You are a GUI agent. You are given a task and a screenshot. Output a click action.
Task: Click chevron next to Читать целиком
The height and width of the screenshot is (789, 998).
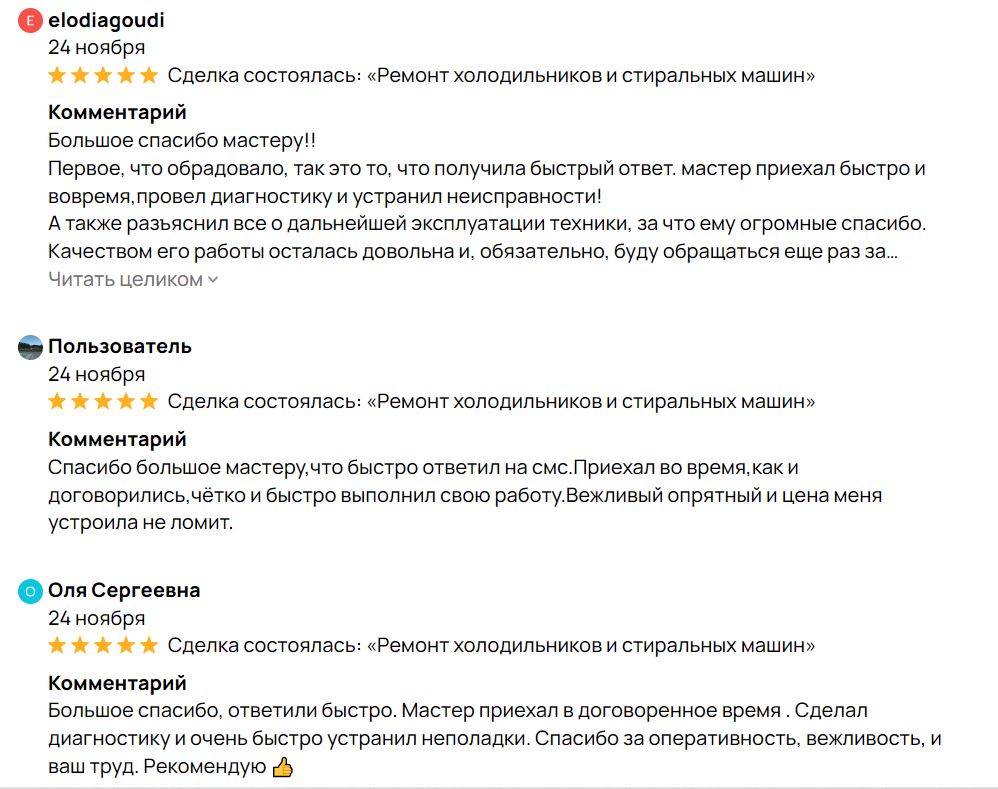[213, 279]
